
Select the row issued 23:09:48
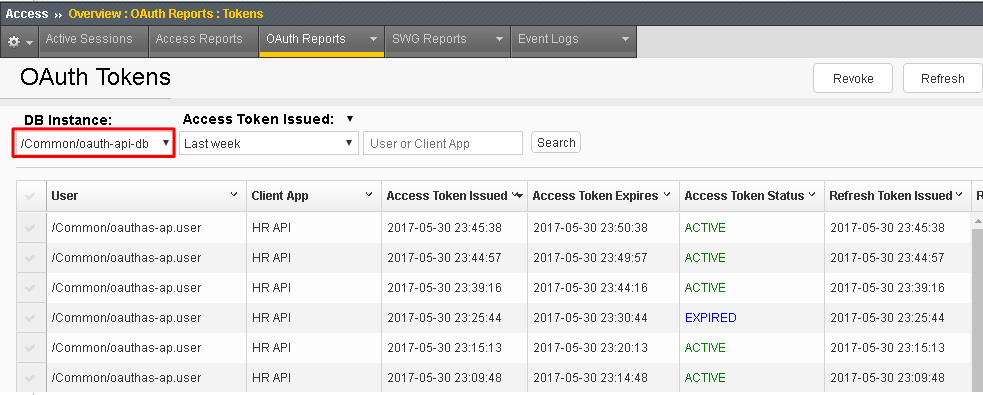click(30, 378)
